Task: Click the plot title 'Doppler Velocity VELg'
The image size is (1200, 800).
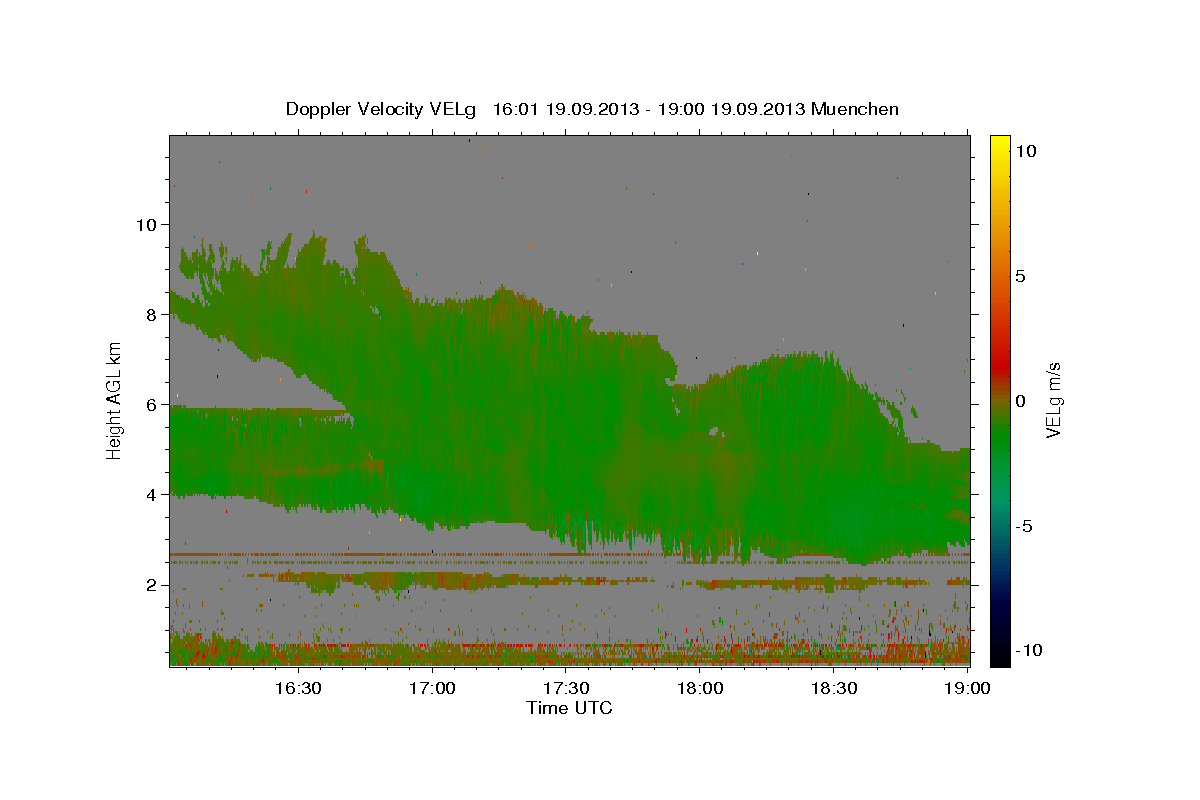Action: [x=382, y=109]
